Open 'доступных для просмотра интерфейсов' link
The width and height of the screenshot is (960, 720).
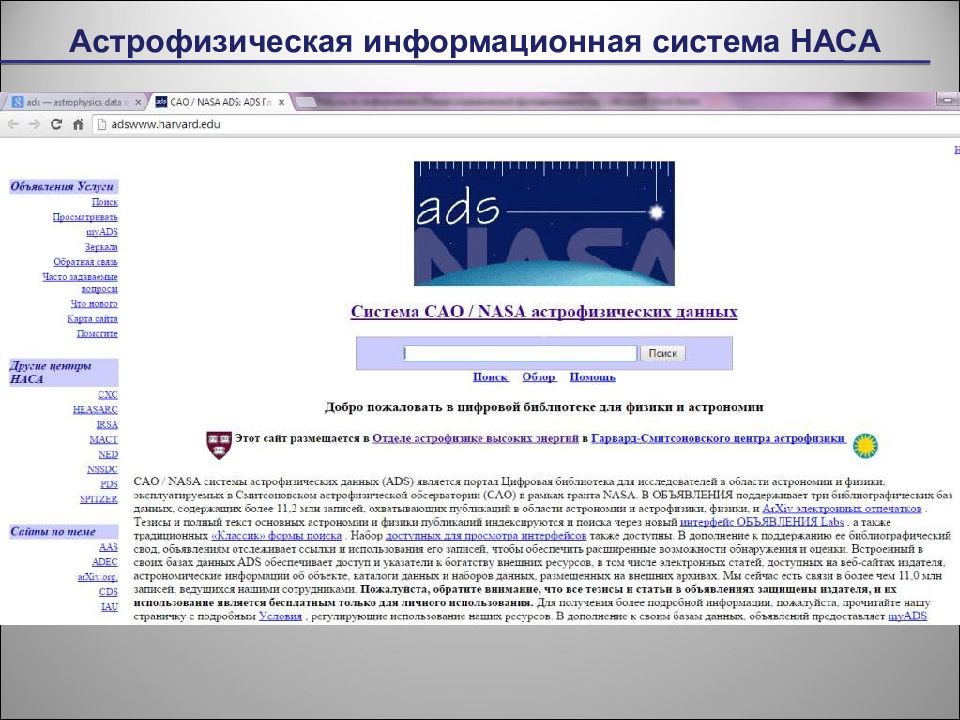point(486,536)
